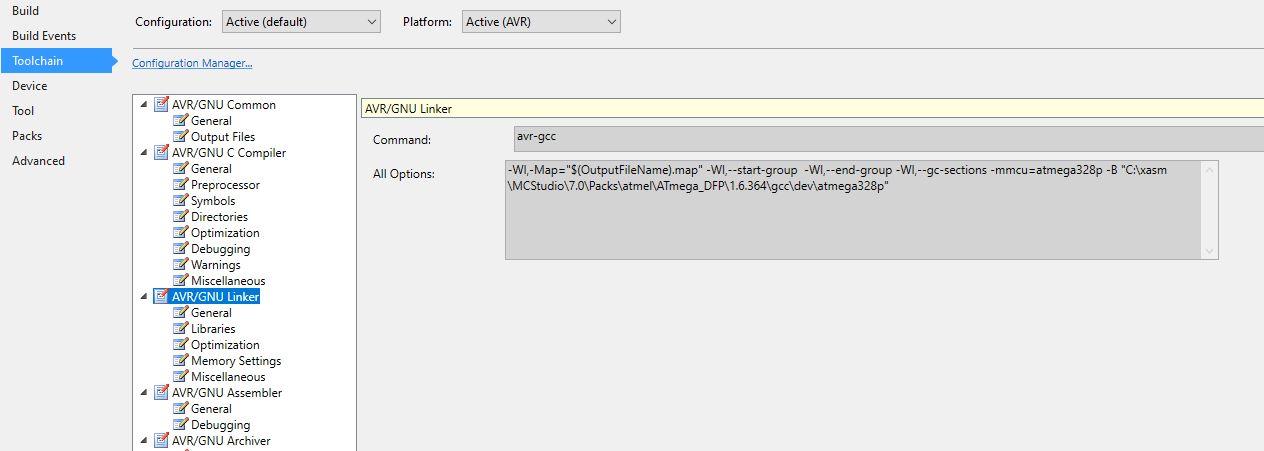1264x451 pixels.
Task: Click the All Options scrollbar down arrow
Action: coord(1210,251)
